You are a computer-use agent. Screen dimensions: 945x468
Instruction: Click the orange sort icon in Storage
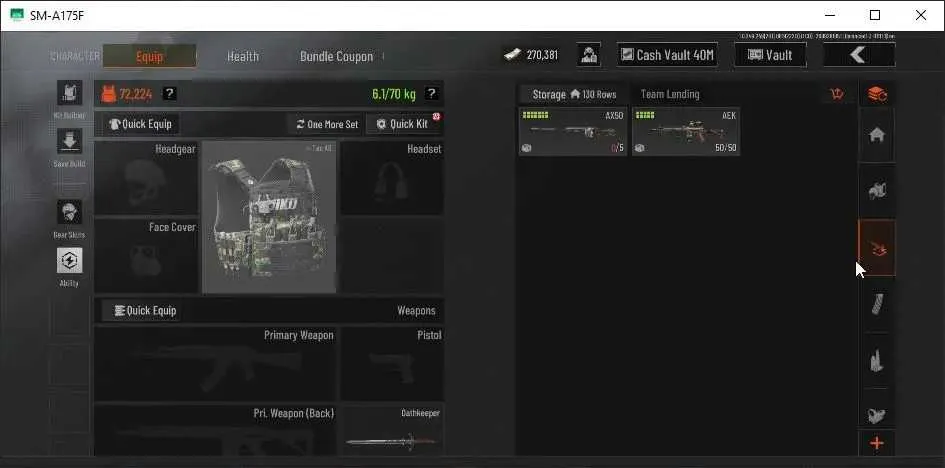837,94
